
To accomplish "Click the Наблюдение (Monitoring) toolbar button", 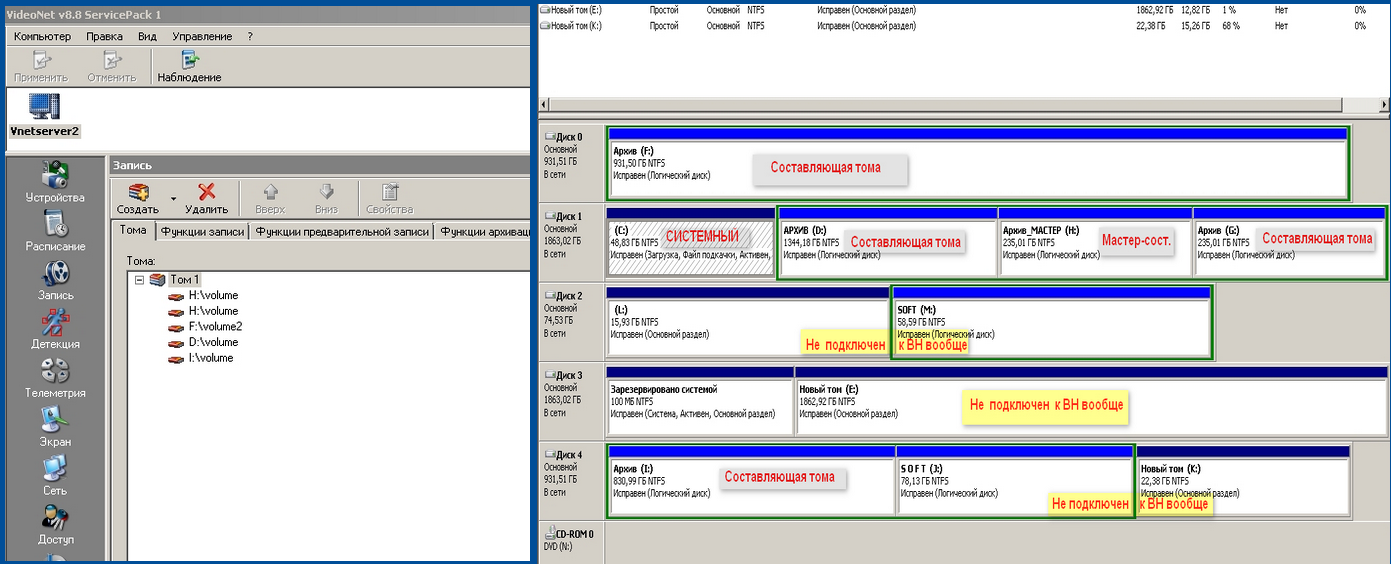I will (x=189, y=66).
